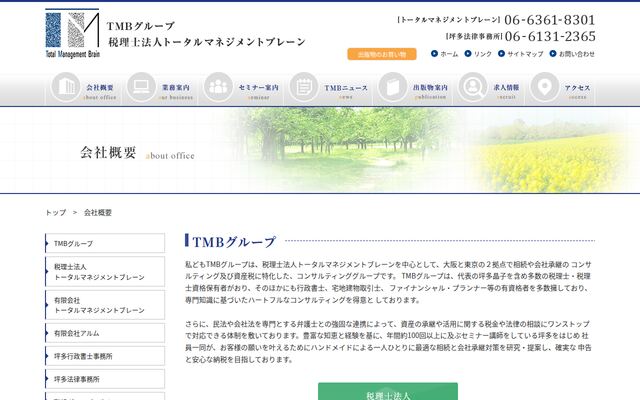Open the 出版物案内 navigation label
640x400 pixels.
click(x=430, y=87)
